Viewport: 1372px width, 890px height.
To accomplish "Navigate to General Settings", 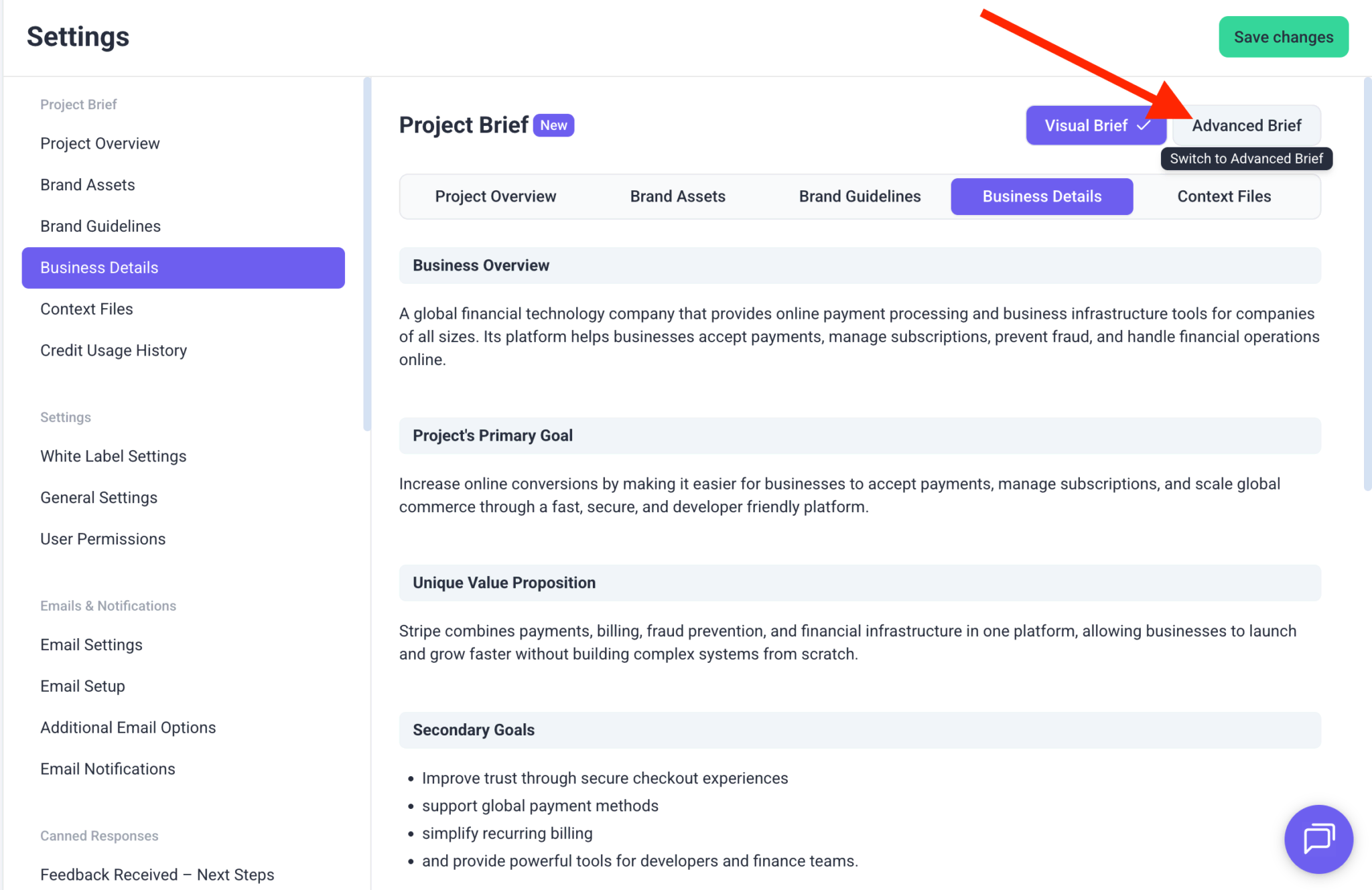I will click(x=98, y=498).
